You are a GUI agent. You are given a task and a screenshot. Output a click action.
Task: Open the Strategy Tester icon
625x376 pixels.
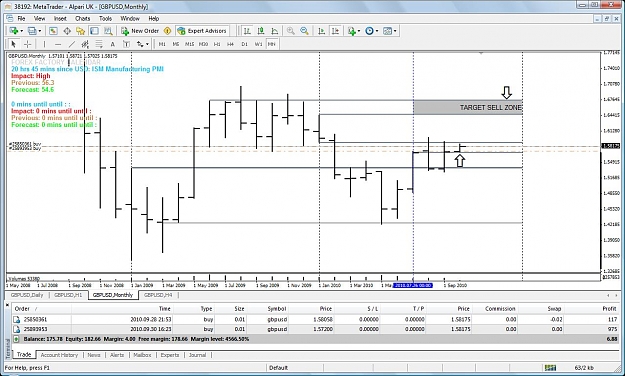tap(108, 31)
